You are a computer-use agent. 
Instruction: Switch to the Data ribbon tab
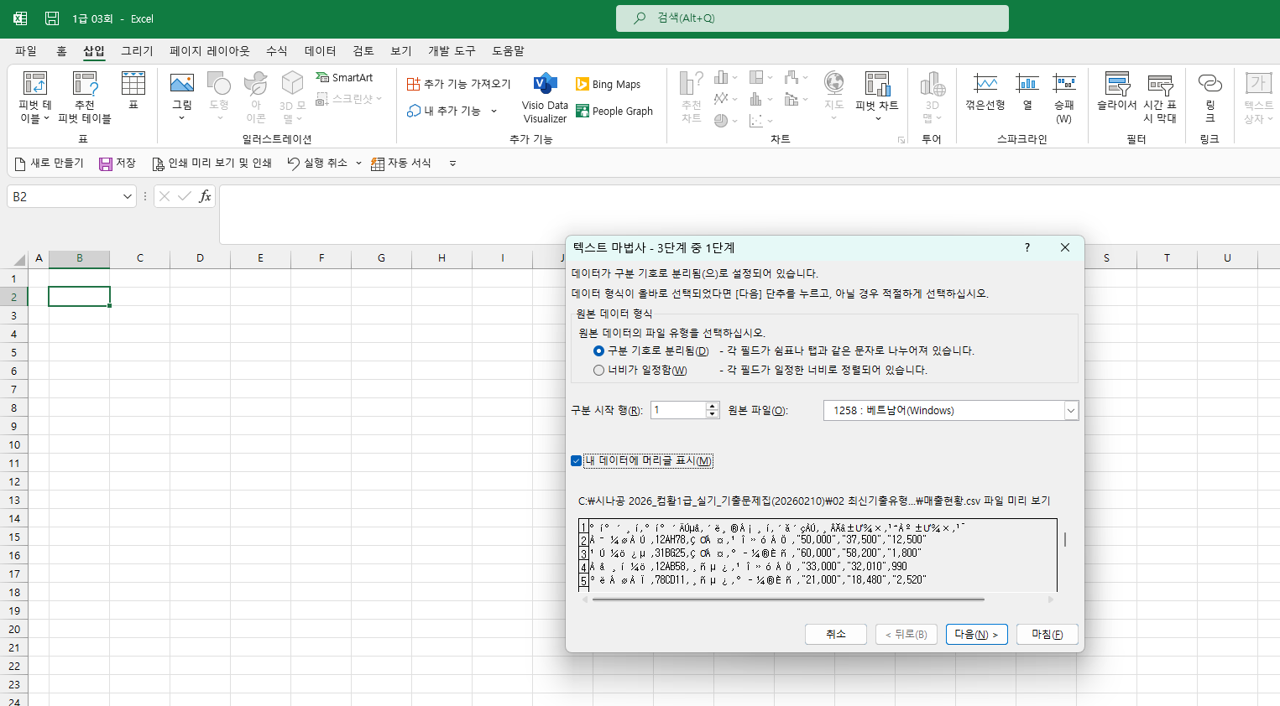click(x=320, y=51)
